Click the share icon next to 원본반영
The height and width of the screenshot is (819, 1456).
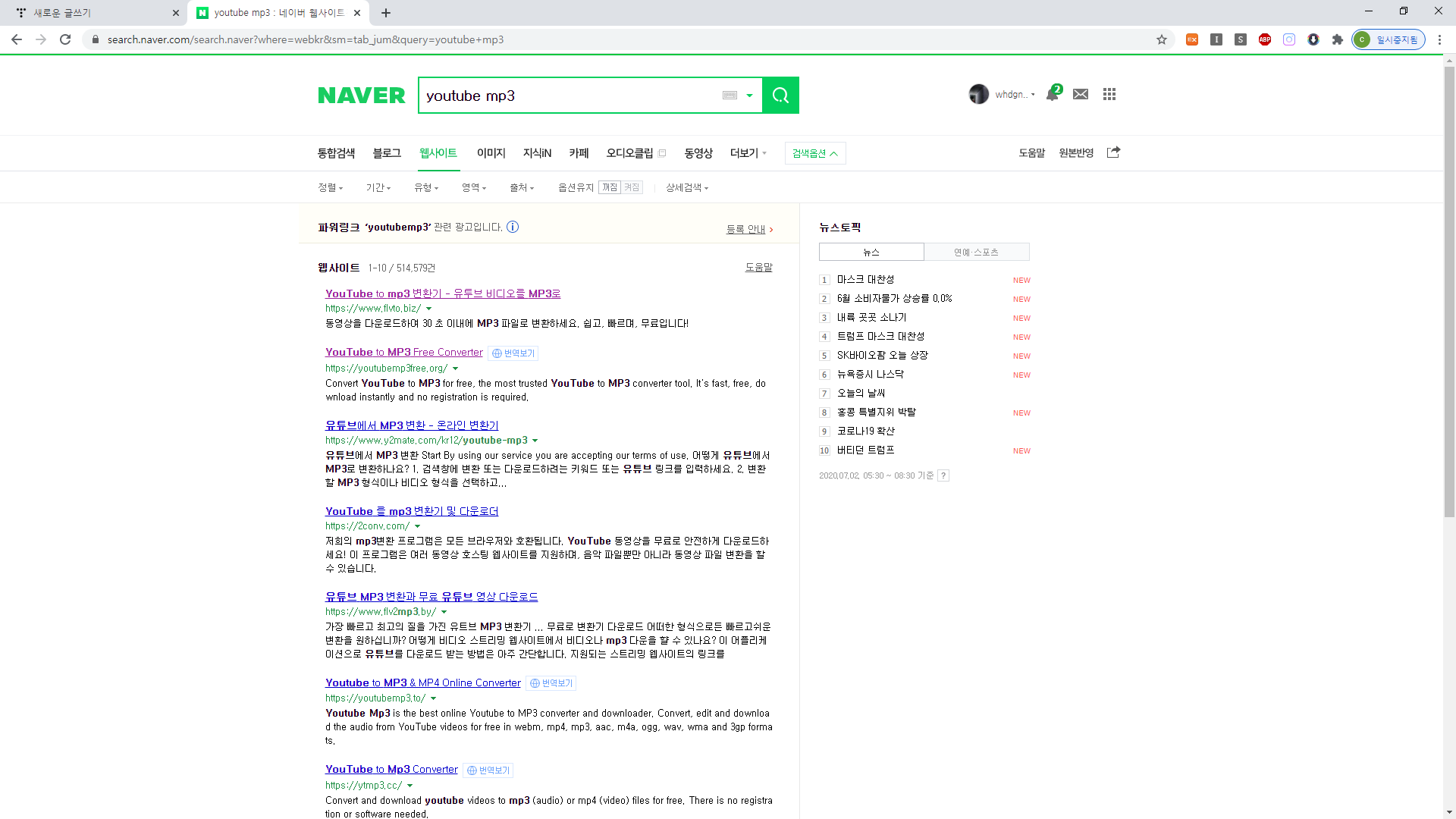[1113, 152]
